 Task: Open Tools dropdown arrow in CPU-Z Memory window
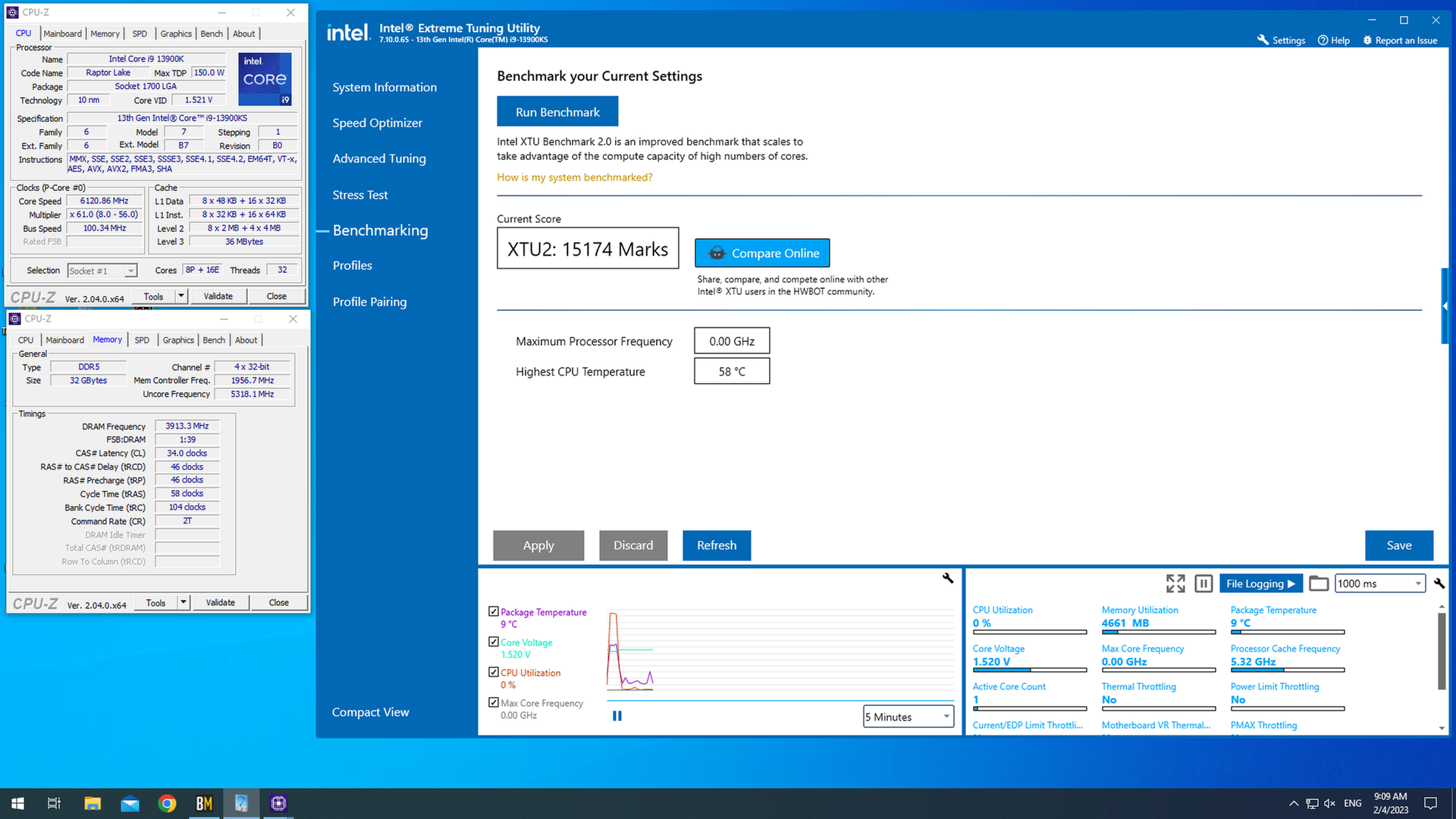pyautogui.click(x=184, y=603)
